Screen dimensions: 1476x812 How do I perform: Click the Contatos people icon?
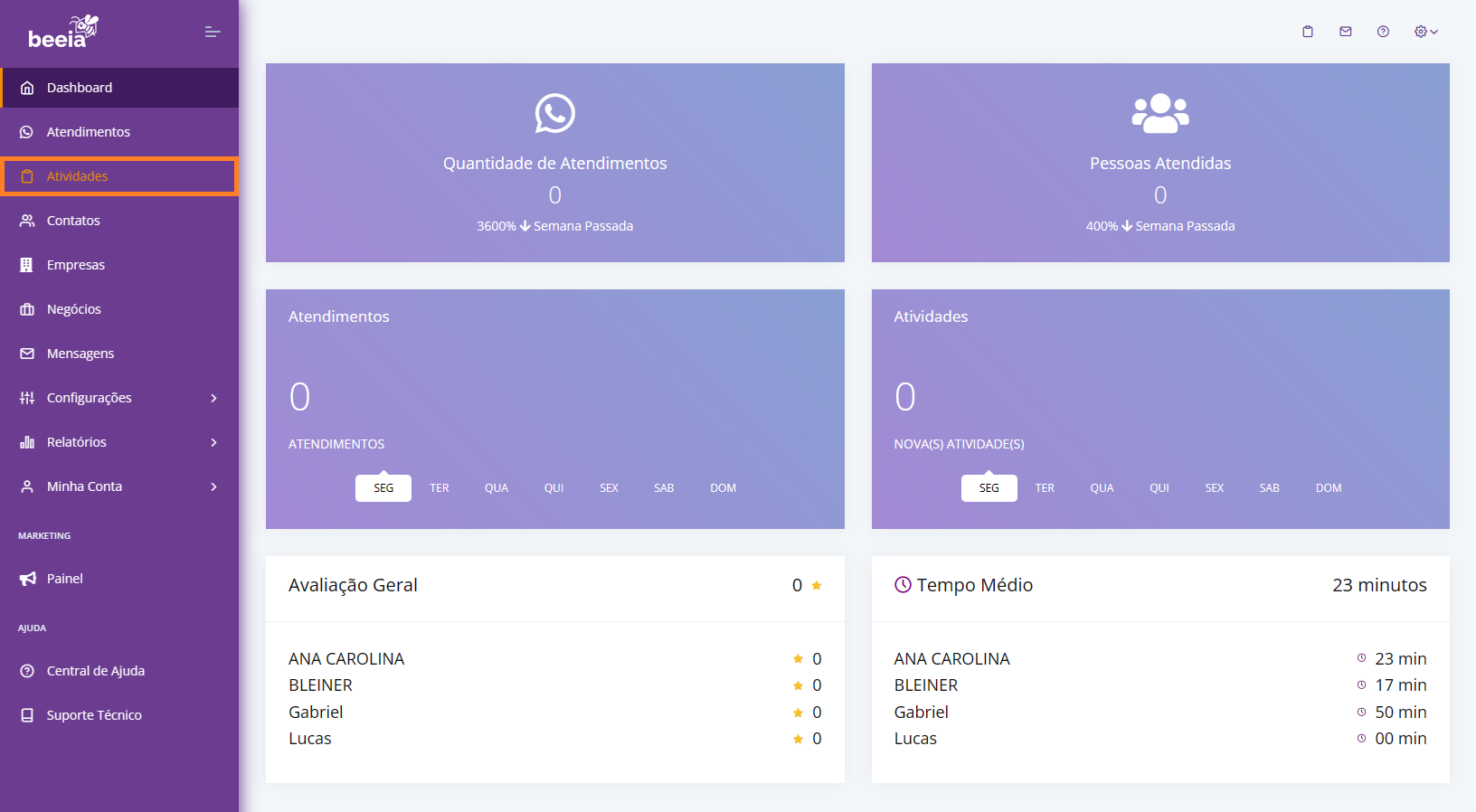(27, 221)
